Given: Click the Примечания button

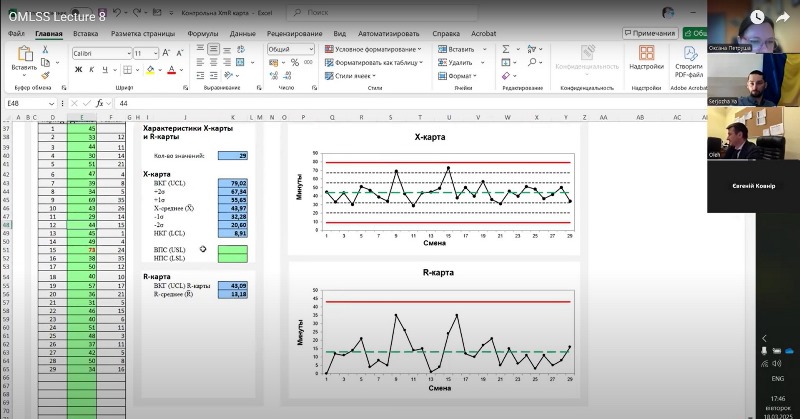Looking at the screenshot, I should (x=650, y=33).
